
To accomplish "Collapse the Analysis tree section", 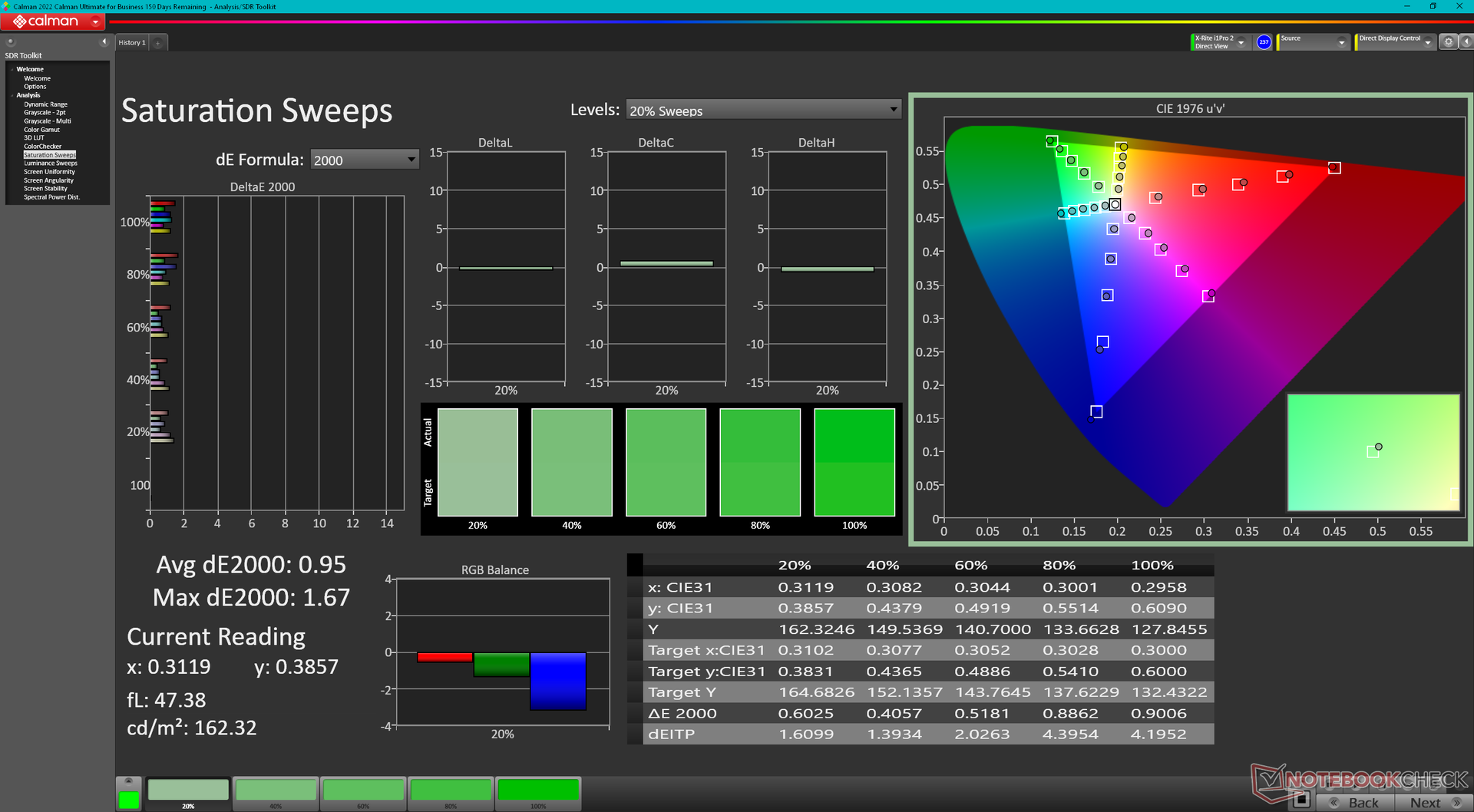I will coord(12,95).
